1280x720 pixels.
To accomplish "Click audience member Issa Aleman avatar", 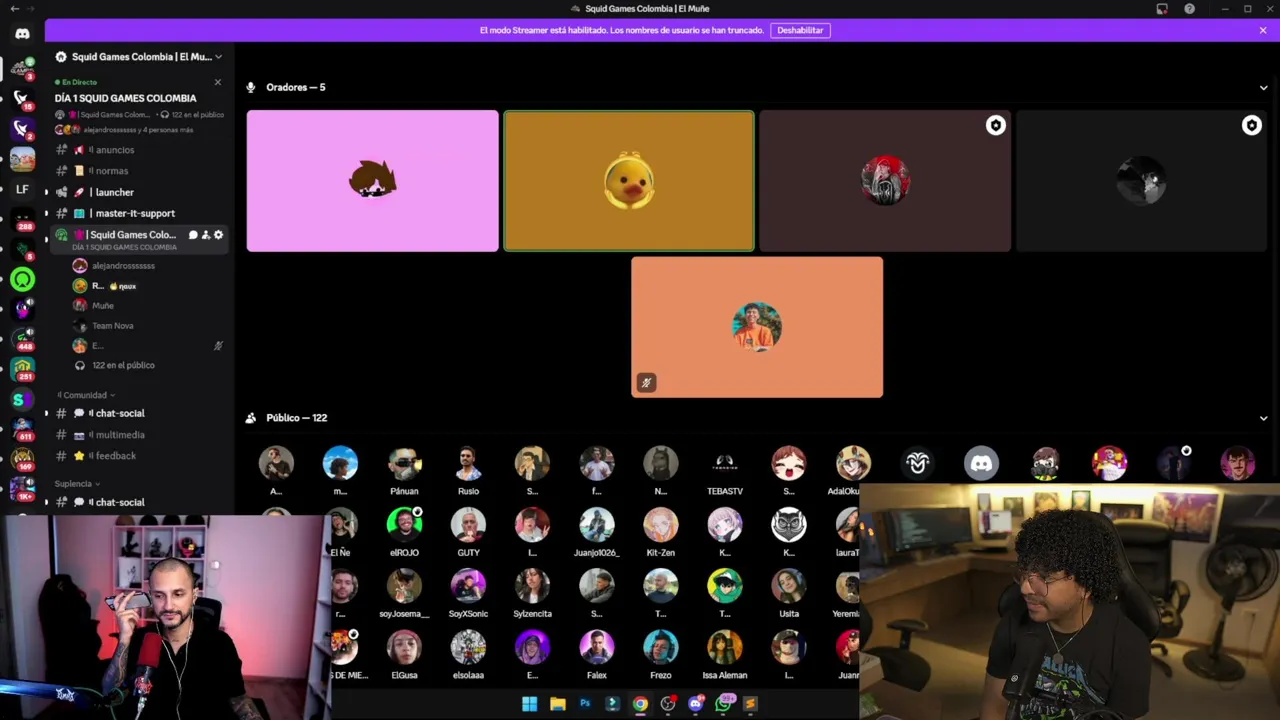I will (x=725, y=647).
